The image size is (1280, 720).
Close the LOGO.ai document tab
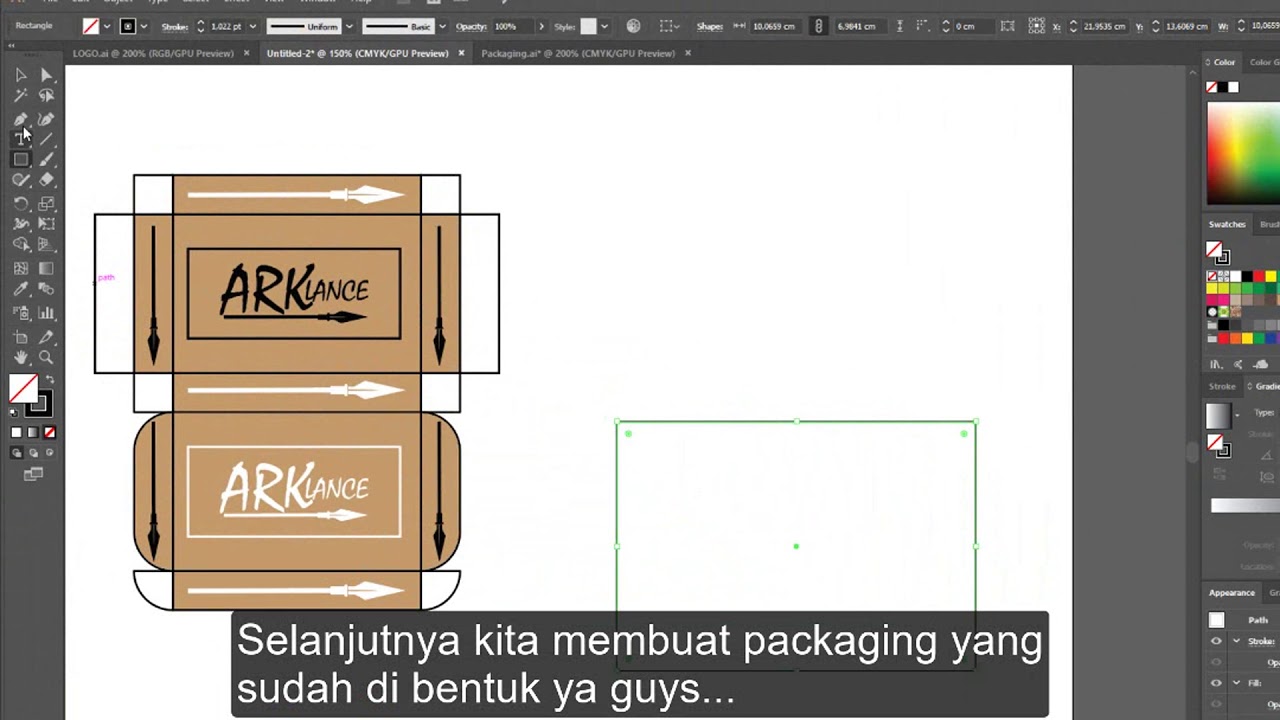tap(247, 53)
